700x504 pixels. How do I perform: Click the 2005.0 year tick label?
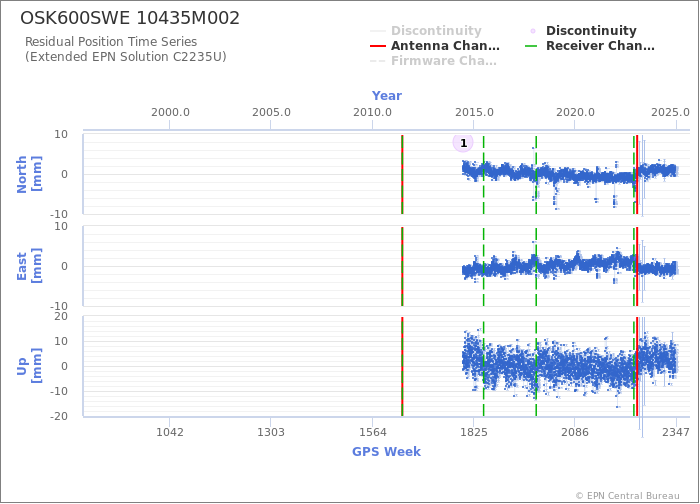pyautogui.click(x=271, y=112)
